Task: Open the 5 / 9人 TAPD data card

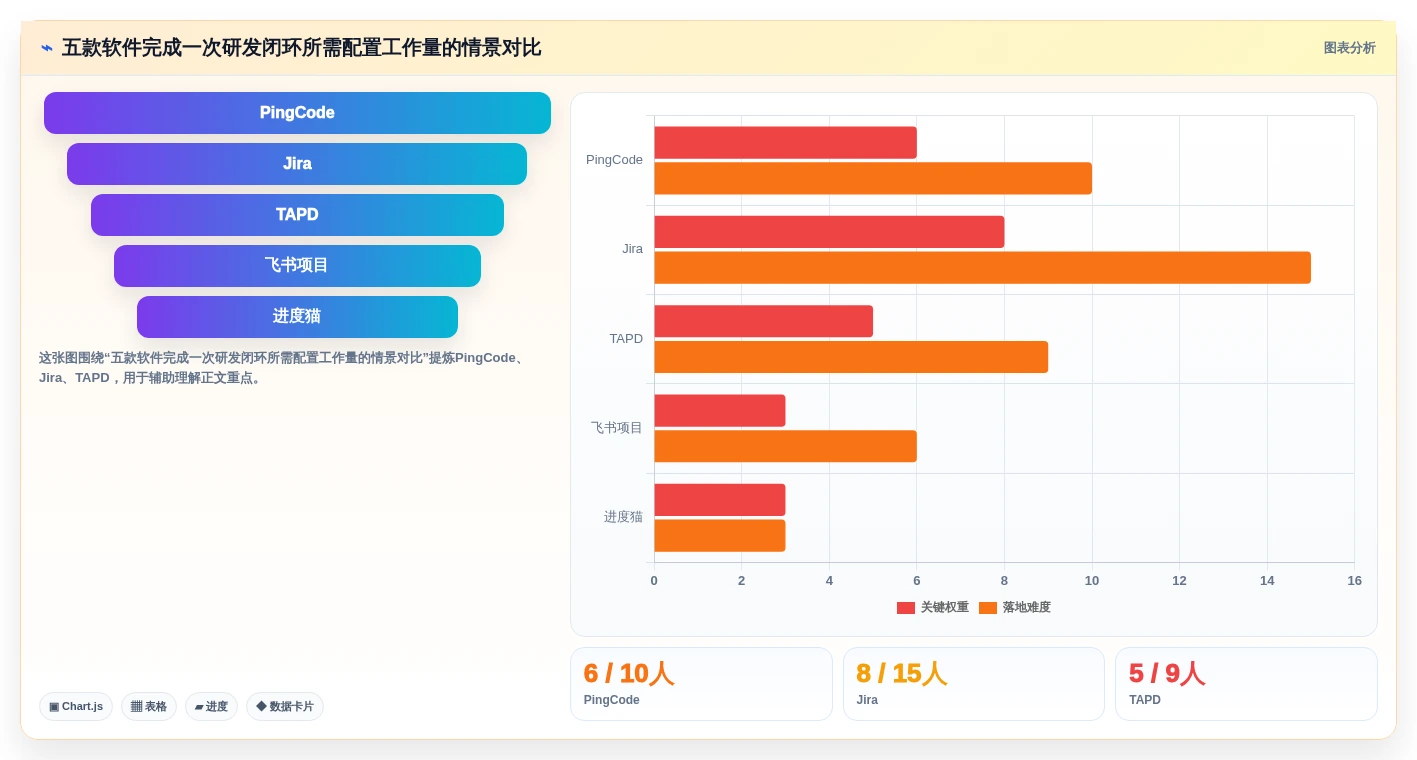Action: click(1246, 684)
